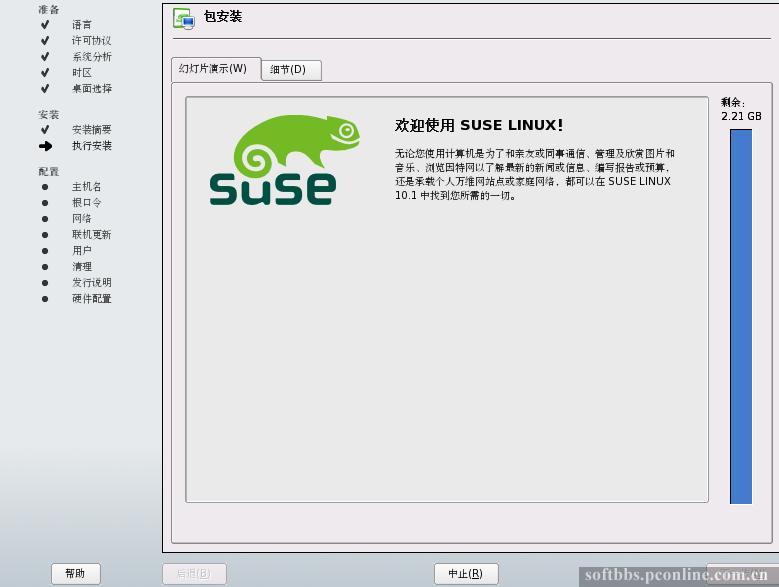This screenshot has height=587, width=779.
Task: Click the 2.21 GB remaining value
Action: pyautogui.click(x=741, y=116)
